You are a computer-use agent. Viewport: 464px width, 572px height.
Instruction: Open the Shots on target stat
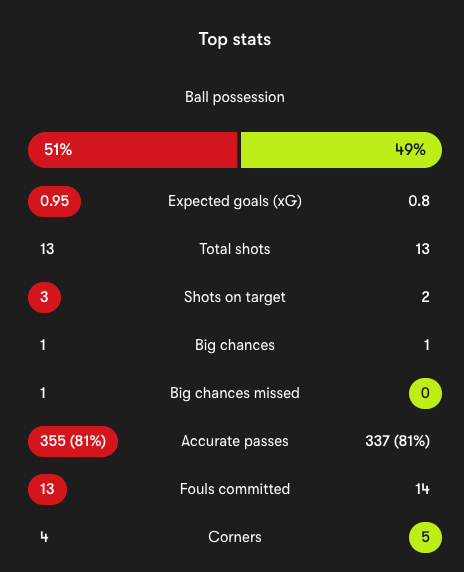pos(235,297)
